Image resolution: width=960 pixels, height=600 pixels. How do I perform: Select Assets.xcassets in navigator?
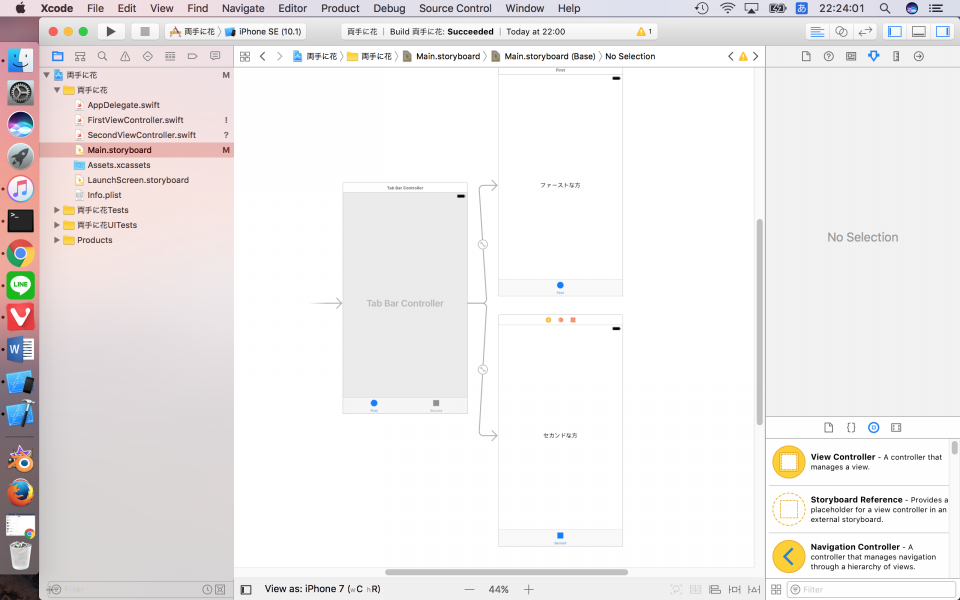[119, 165]
